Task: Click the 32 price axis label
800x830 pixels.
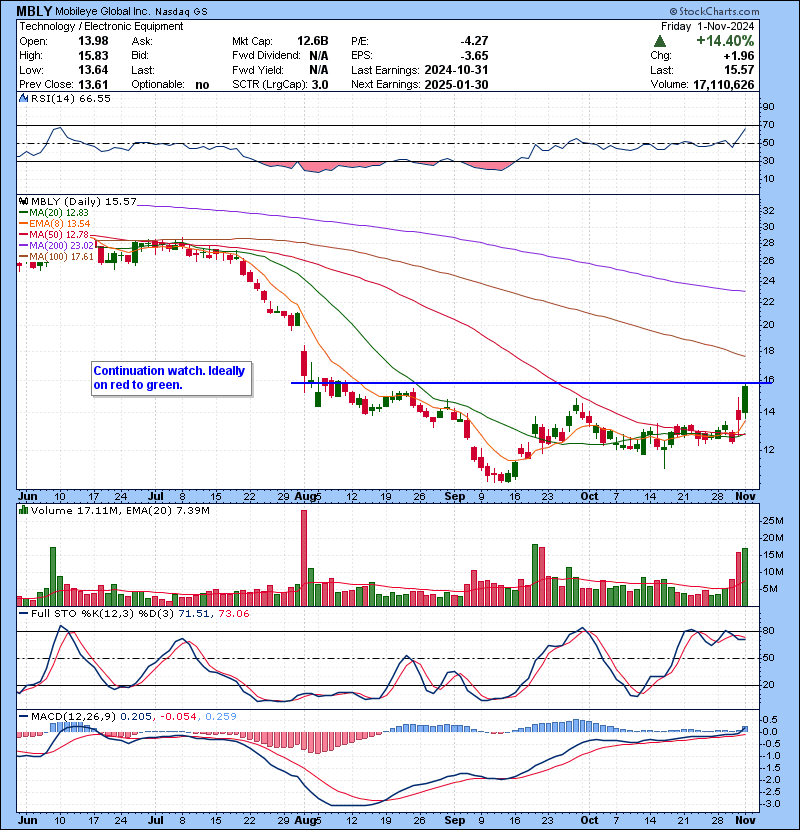Action: 768,211
